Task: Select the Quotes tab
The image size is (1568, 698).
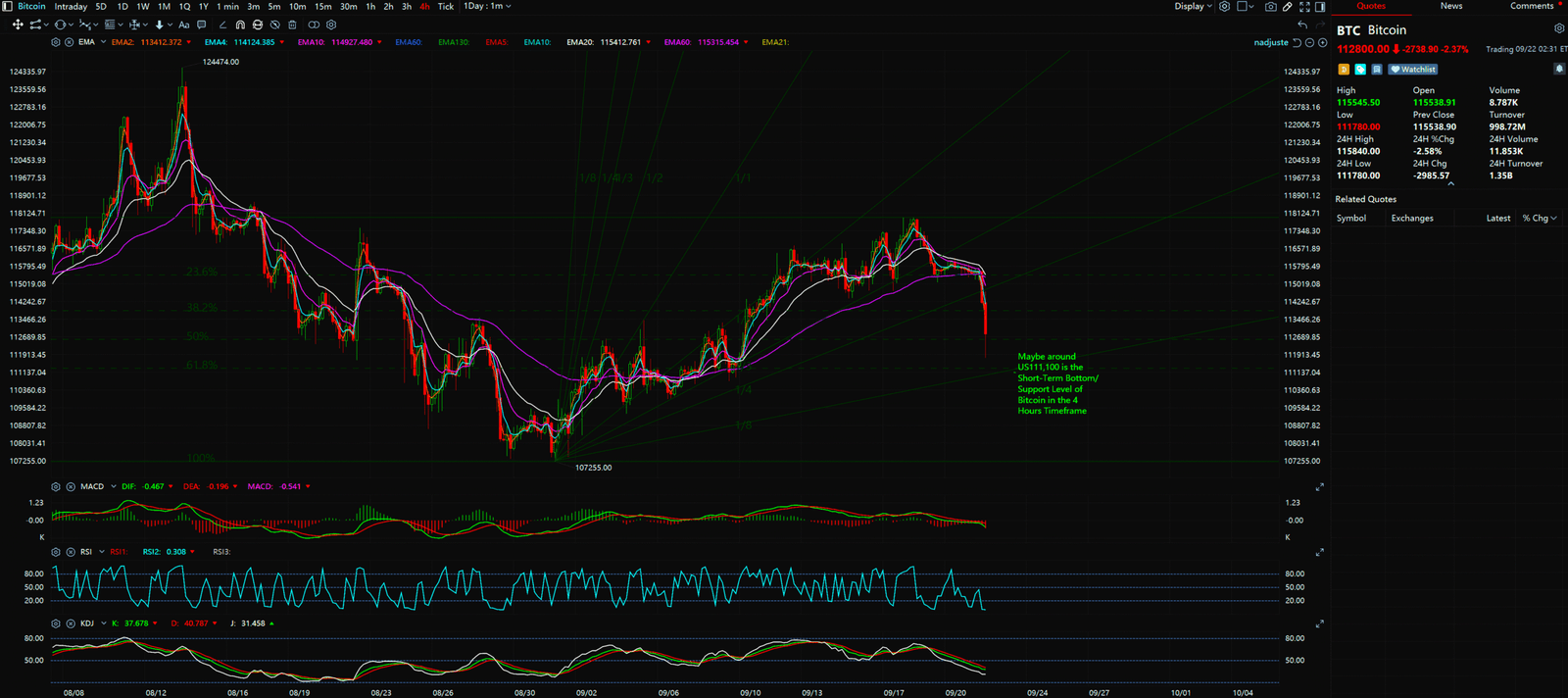Action: tap(1371, 6)
